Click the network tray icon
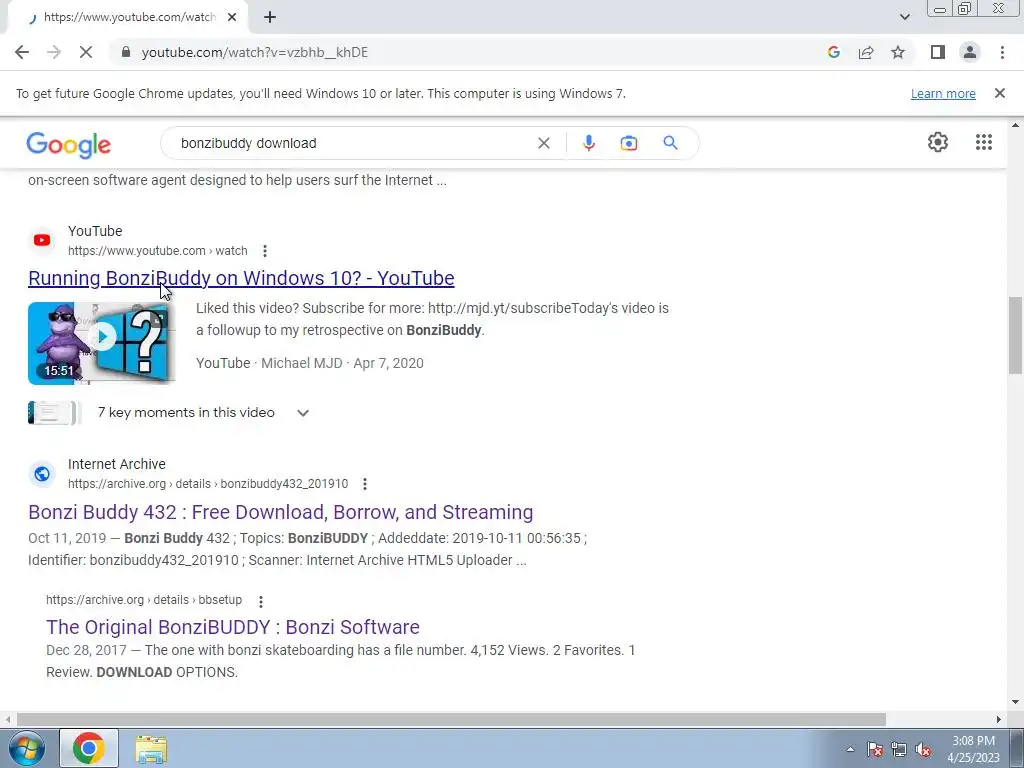Screen dimensions: 1024x768 [x=899, y=750]
